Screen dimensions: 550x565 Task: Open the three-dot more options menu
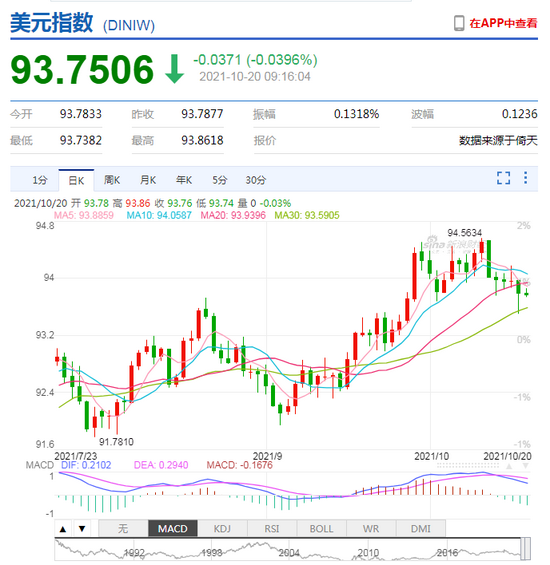(525, 178)
